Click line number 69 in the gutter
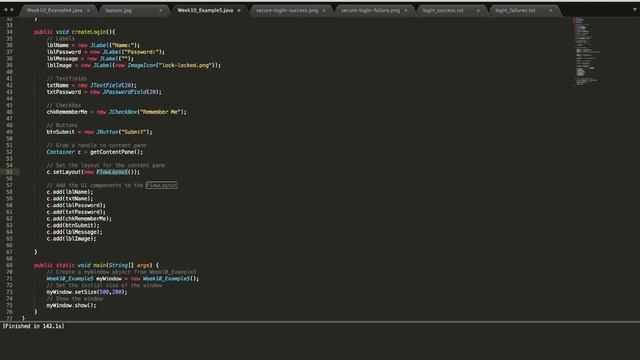This screenshot has width=640, height=360. 9,265
